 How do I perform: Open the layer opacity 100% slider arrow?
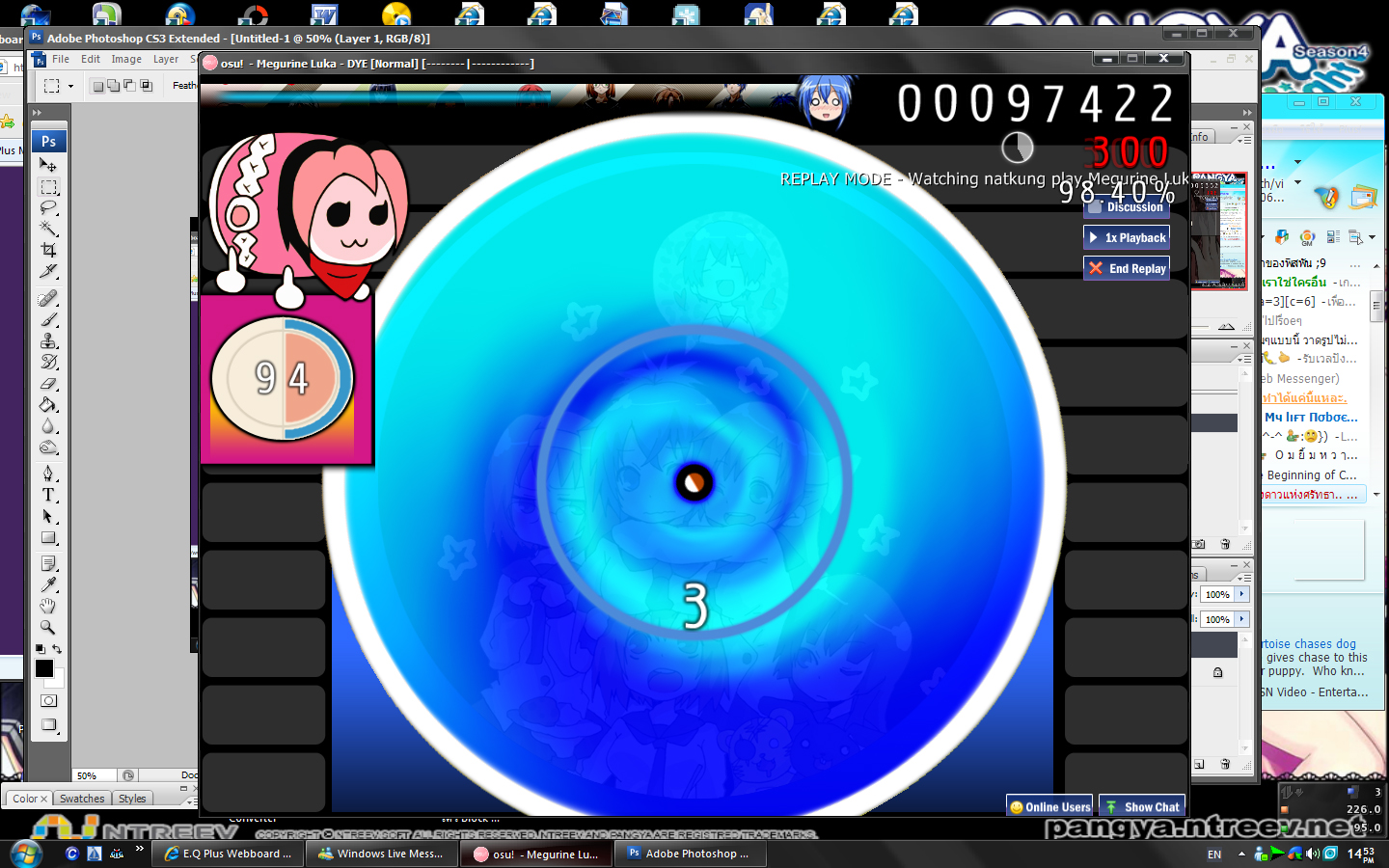click(1242, 594)
